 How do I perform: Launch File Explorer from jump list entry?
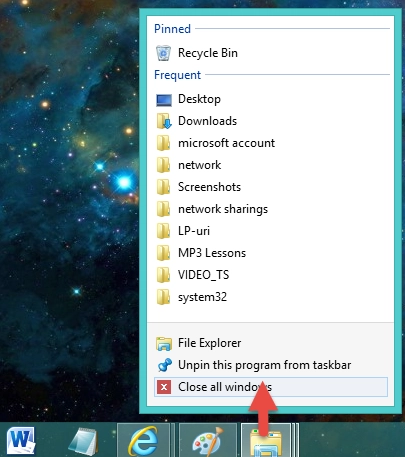coord(271,343)
